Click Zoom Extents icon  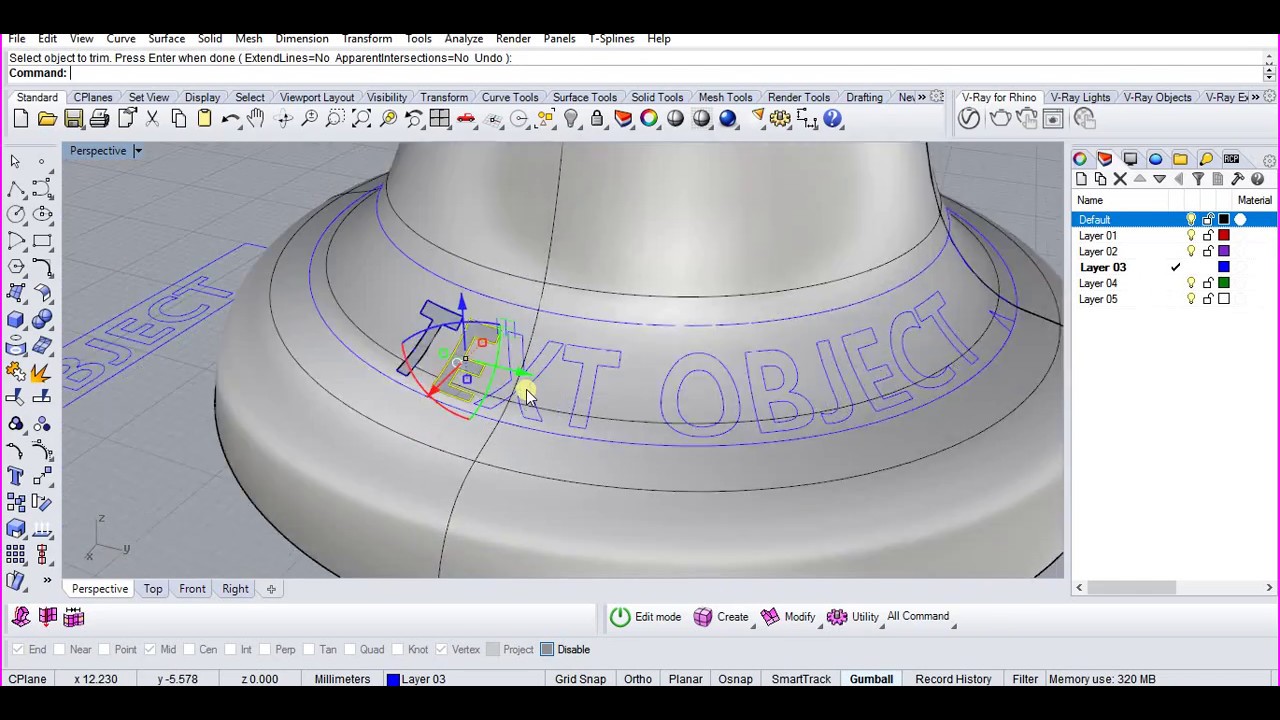pyautogui.click(x=361, y=119)
